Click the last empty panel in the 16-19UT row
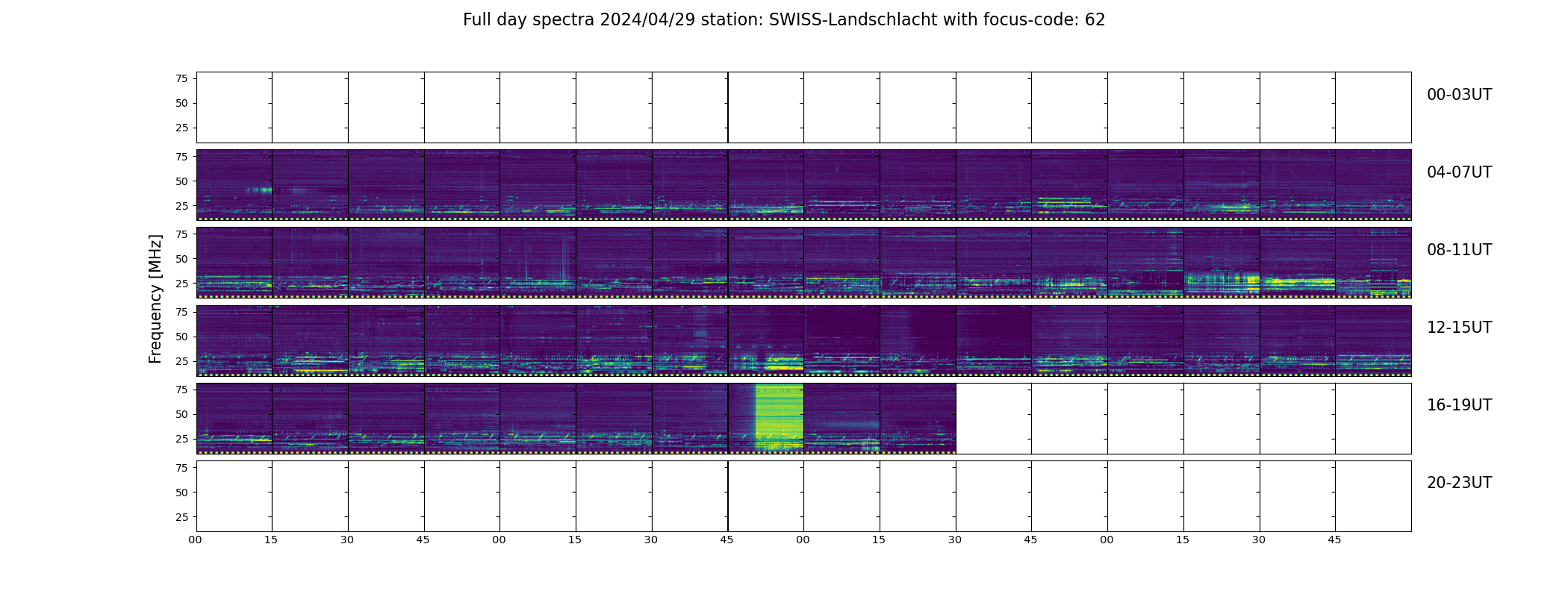Image resolution: width=1568 pixels, height=597 pixels. pyautogui.click(x=1373, y=419)
